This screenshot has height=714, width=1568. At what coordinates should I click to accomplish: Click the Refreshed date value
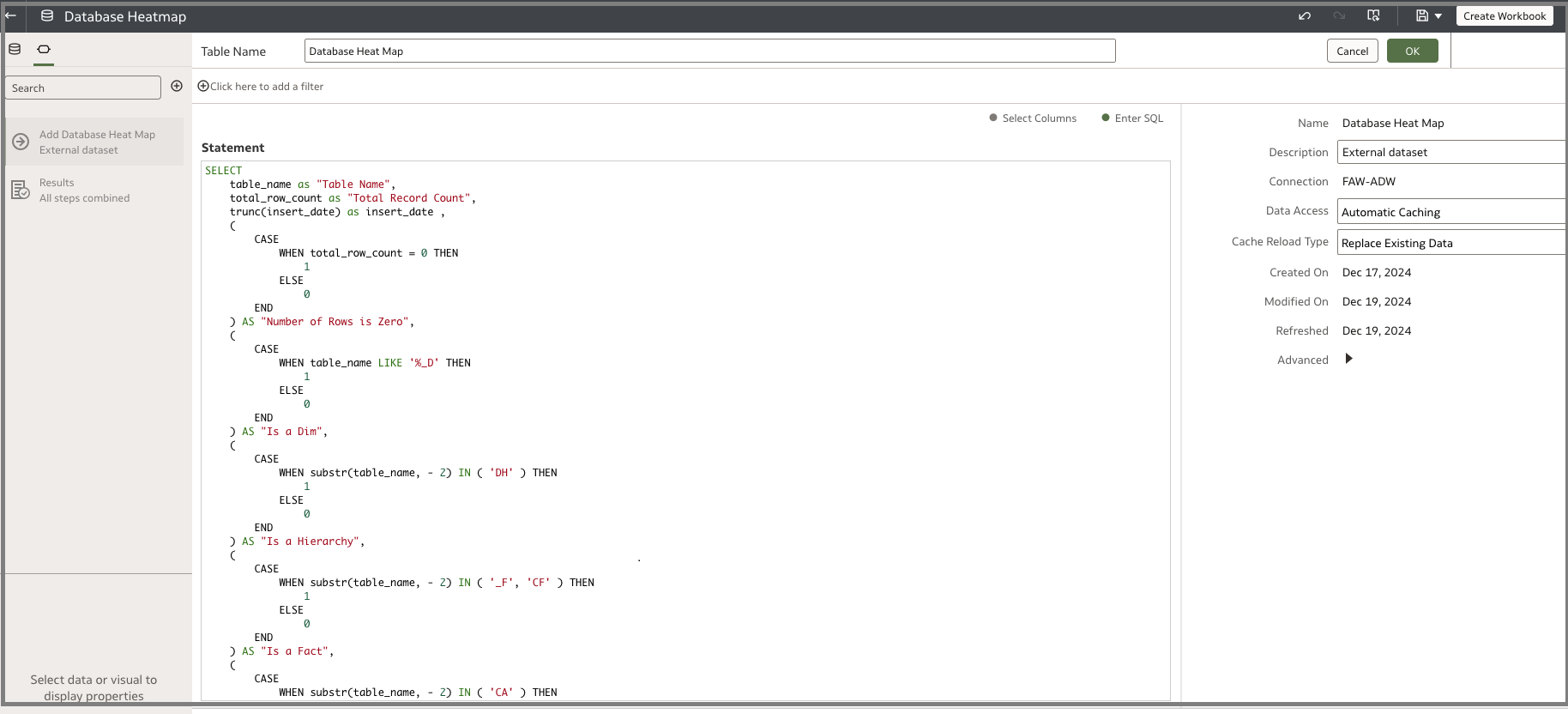pos(1376,330)
